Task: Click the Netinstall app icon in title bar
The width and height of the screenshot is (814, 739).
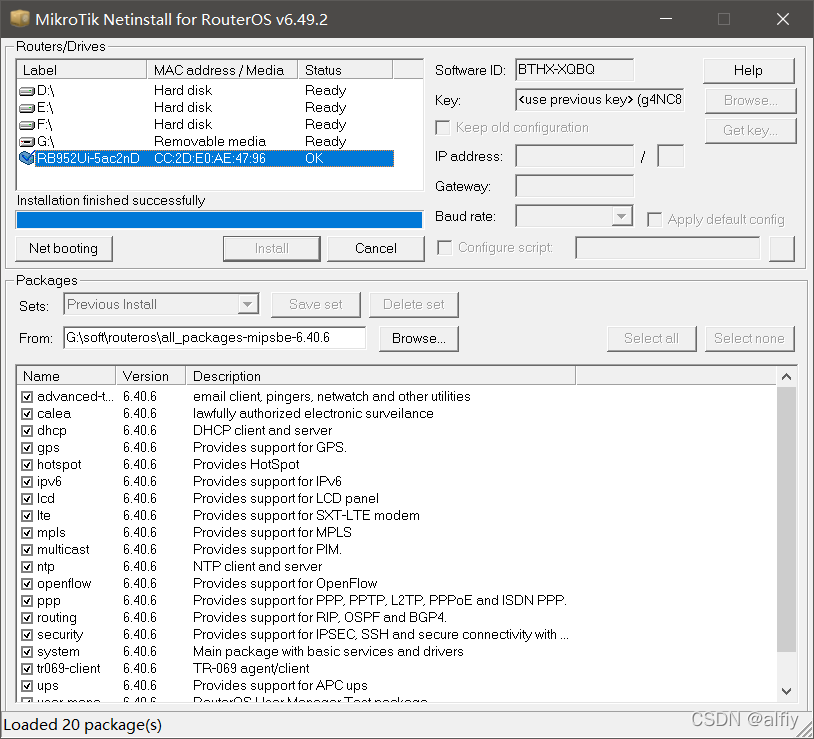Action: (20, 19)
